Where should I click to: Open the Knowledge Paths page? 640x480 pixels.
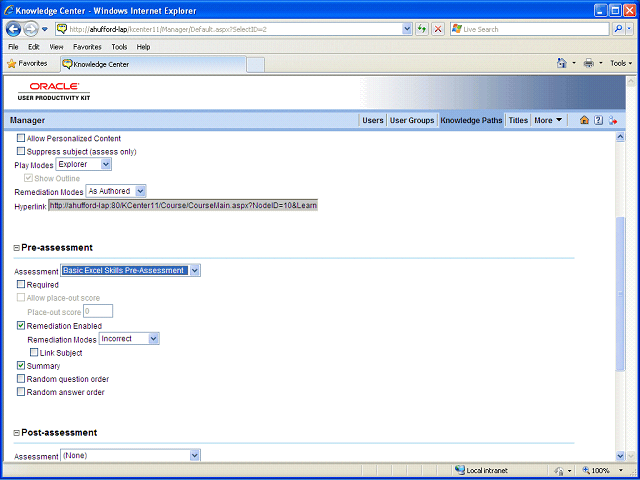pyautogui.click(x=471, y=120)
